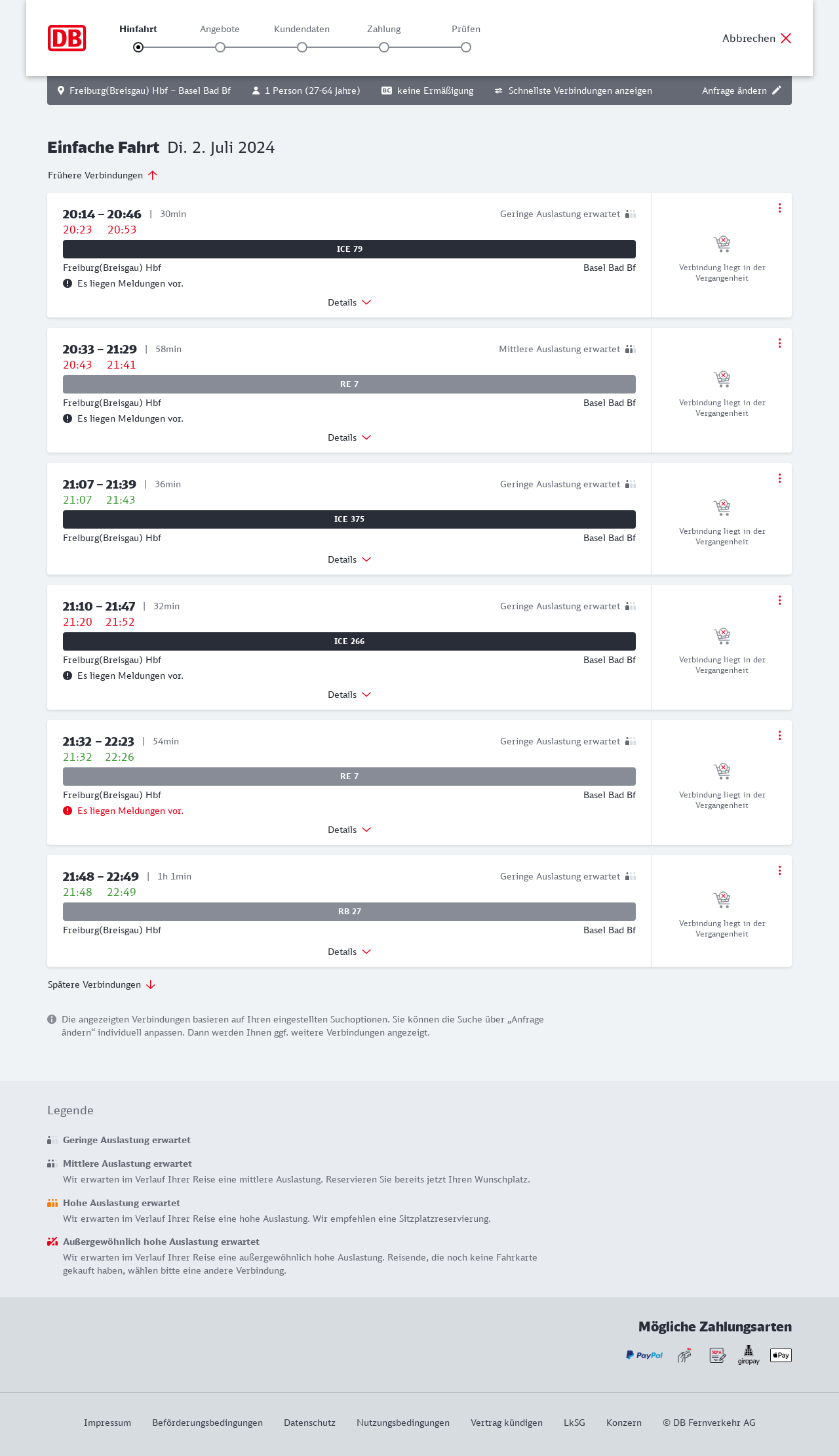Click the pencil icon beside Anfrage ändern
This screenshot has width=839, height=1456.
pos(777,91)
